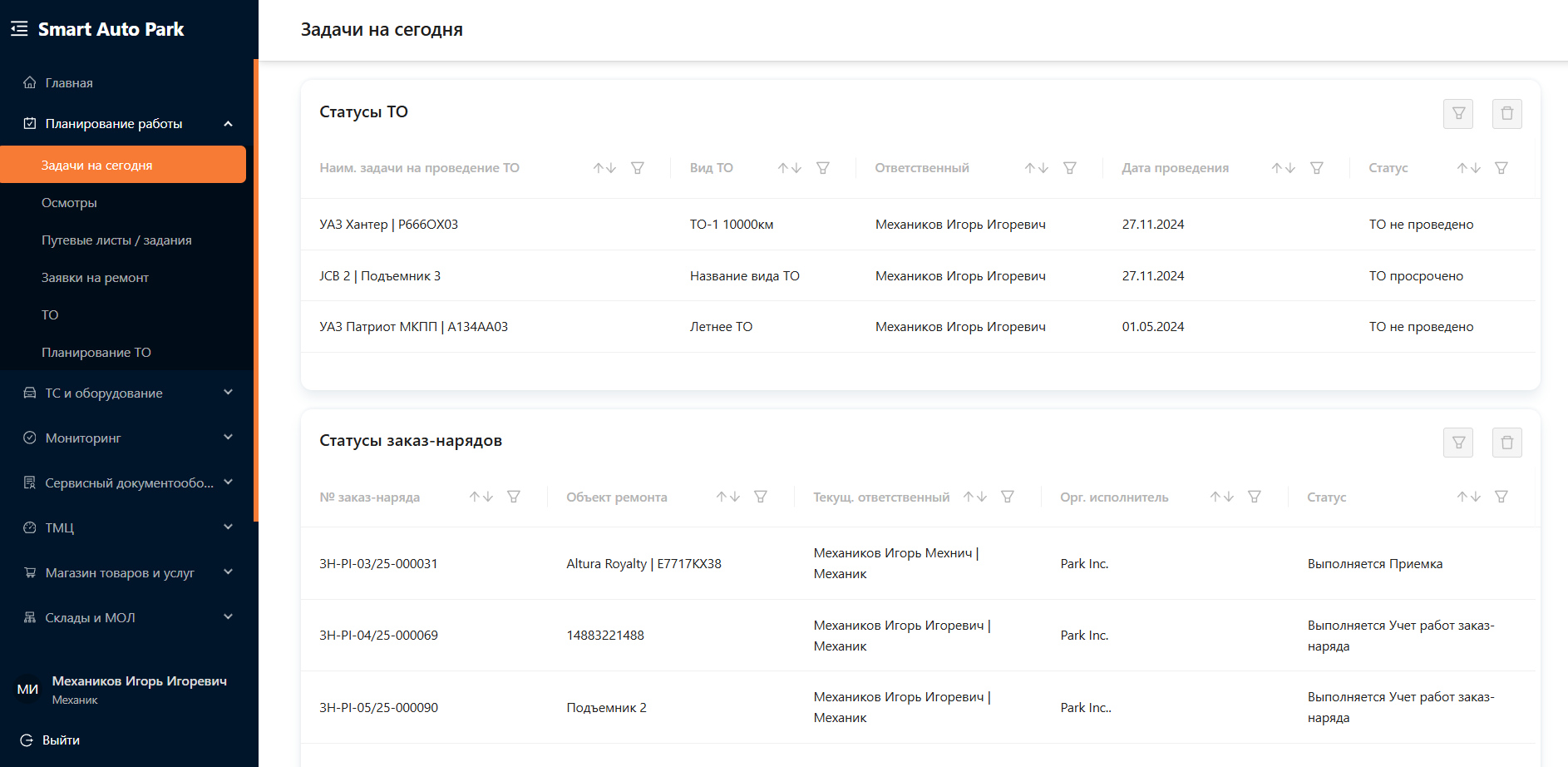This screenshot has height=767, width=1568.
Task: Collapse the Планирование работы menu
Action: [228, 124]
